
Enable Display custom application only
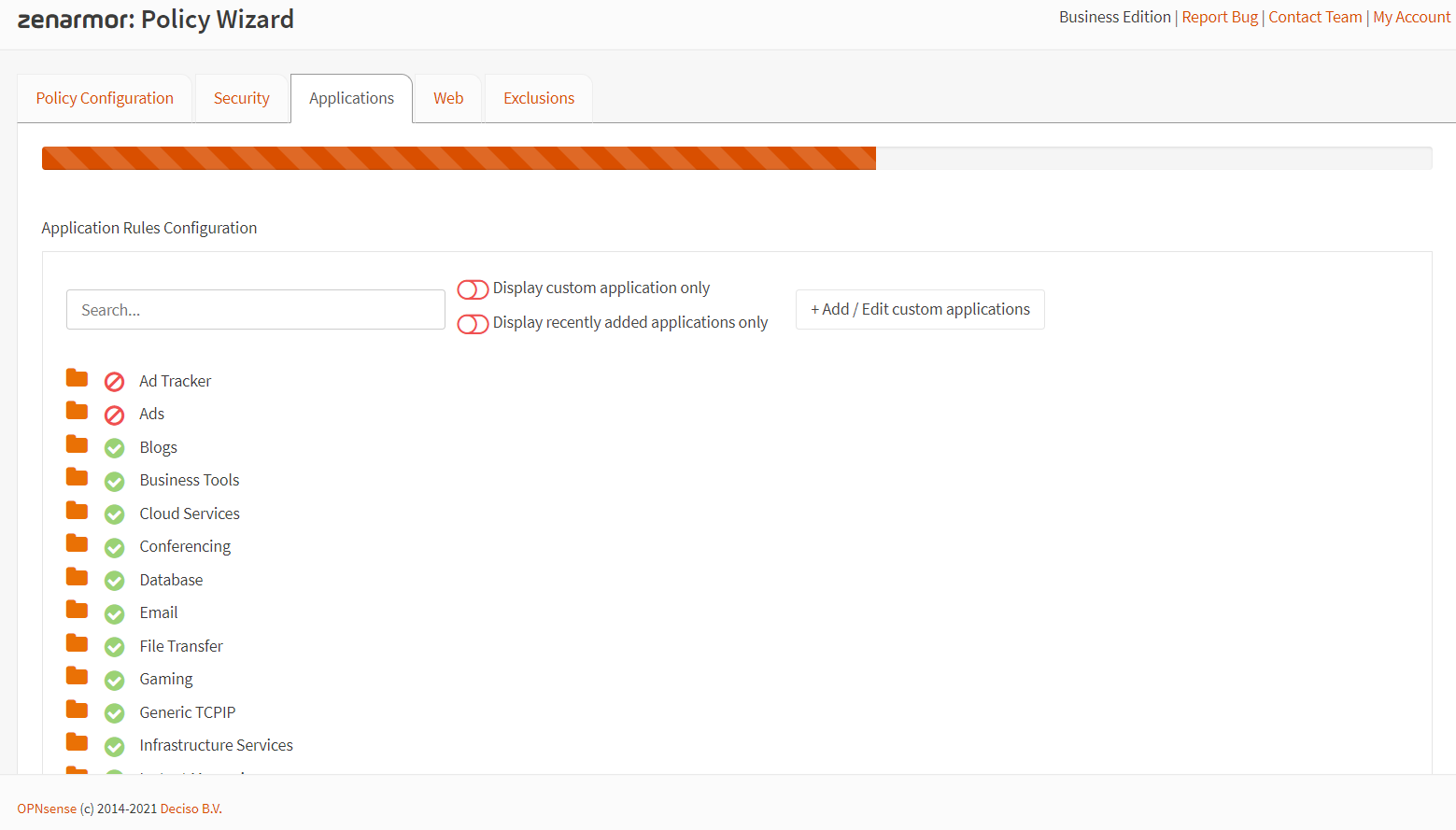click(x=474, y=288)
